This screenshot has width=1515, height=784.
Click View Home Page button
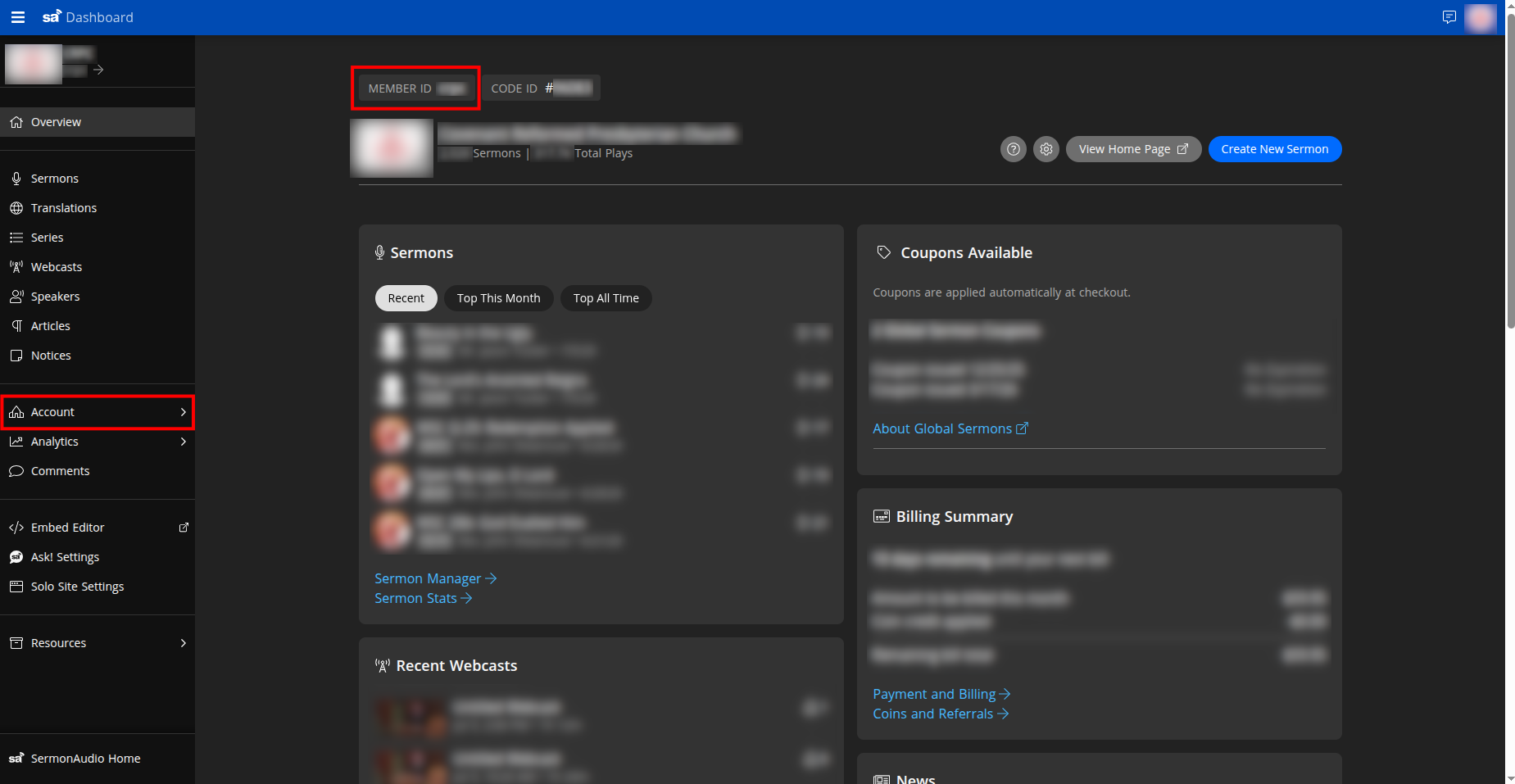pyautogui.click(x=1133, y=149)
